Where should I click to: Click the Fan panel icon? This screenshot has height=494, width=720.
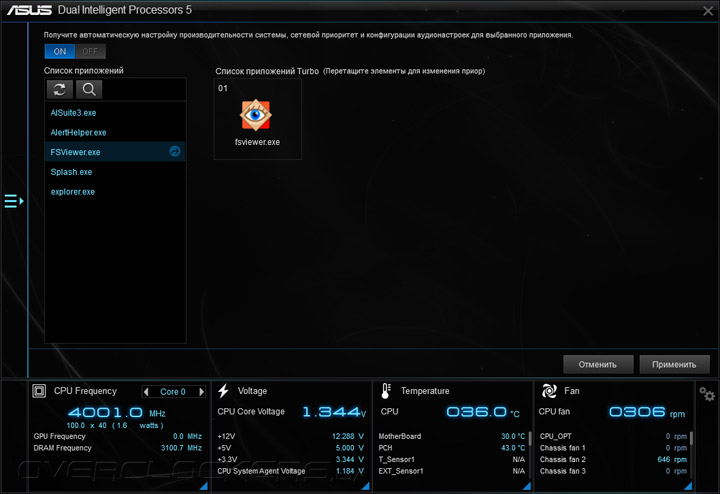[549, 391]
